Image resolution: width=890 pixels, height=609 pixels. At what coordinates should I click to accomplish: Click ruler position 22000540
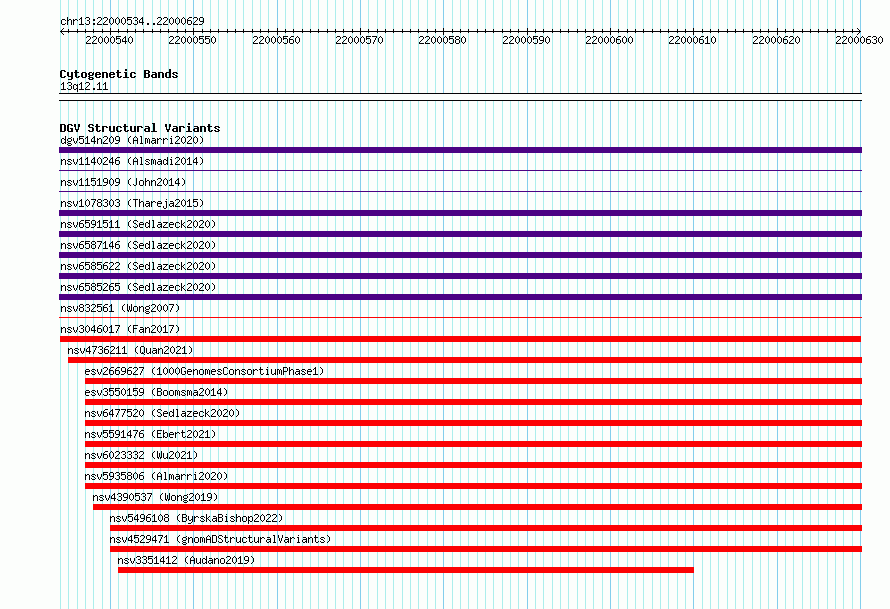pyautogui.click(x=110, y=40)
